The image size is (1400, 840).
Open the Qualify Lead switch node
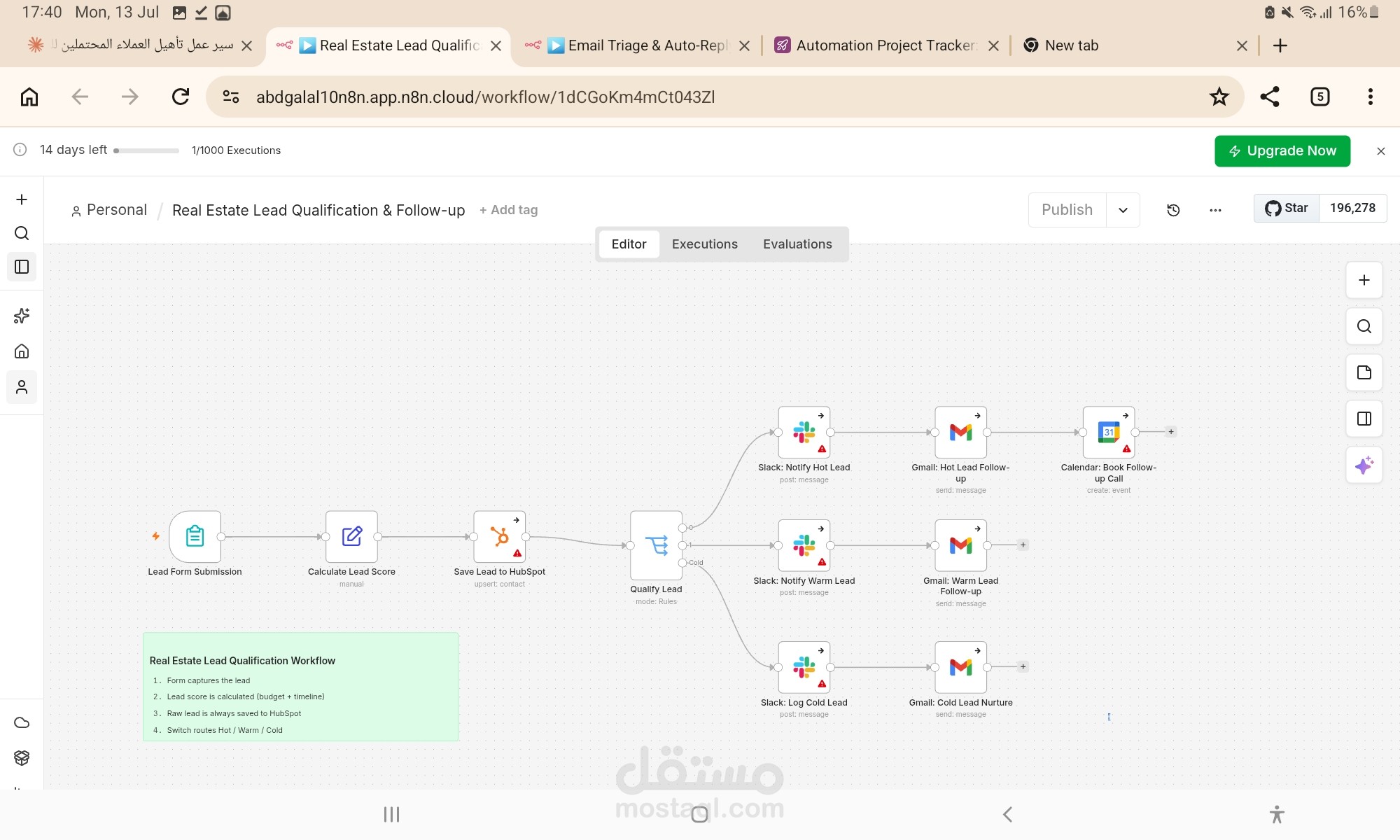(656, 545)
